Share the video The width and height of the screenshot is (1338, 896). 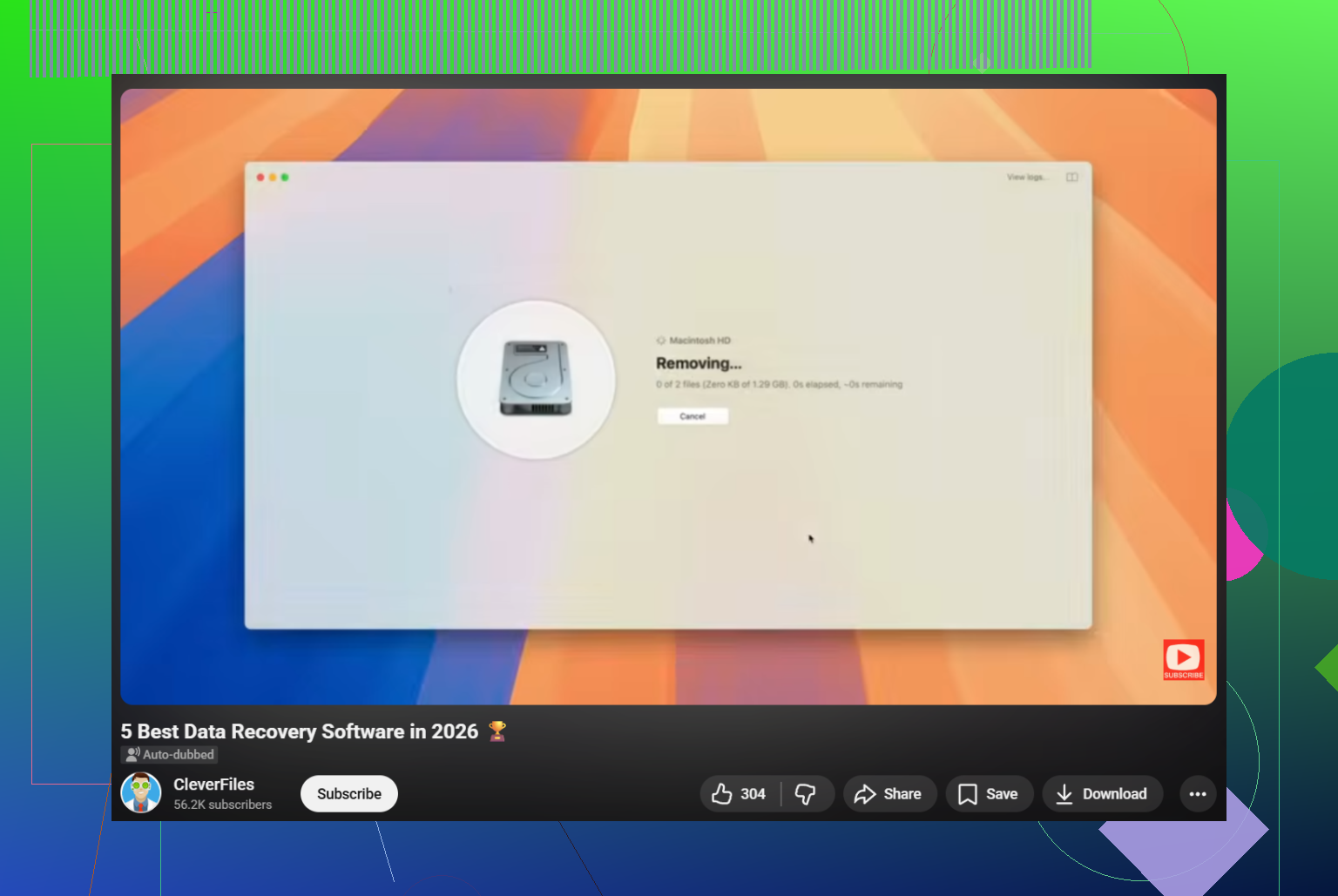(x=889, y=794)
